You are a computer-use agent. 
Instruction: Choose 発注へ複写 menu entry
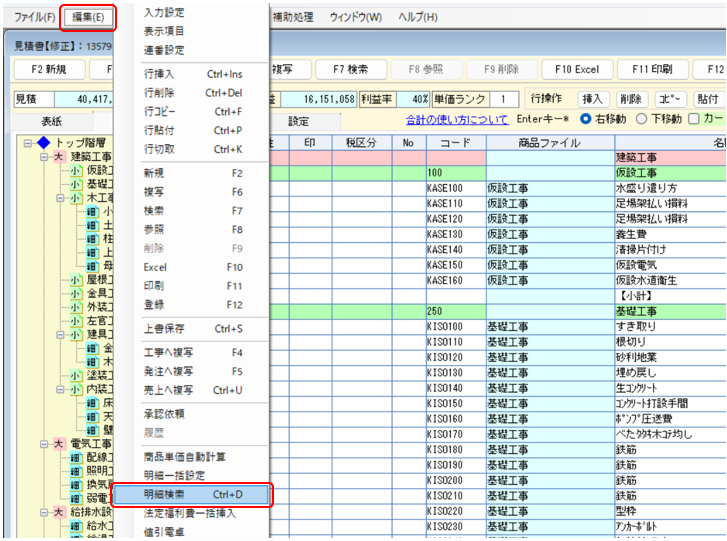tap(193, 371)
